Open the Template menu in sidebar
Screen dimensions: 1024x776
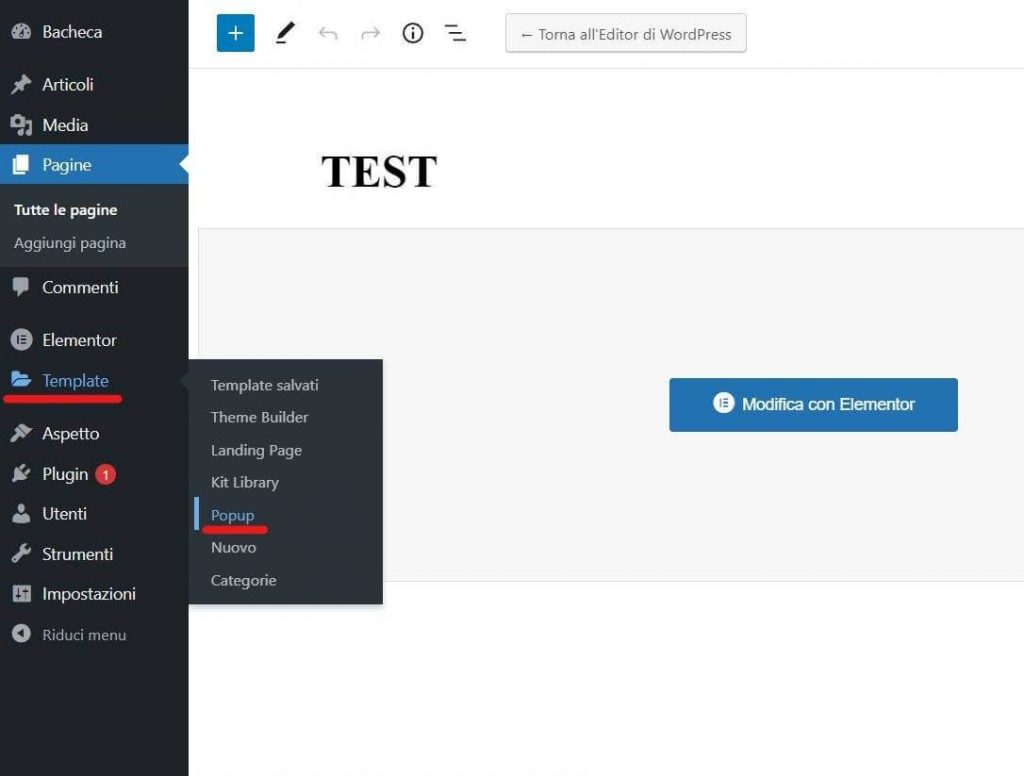(75, 381)
